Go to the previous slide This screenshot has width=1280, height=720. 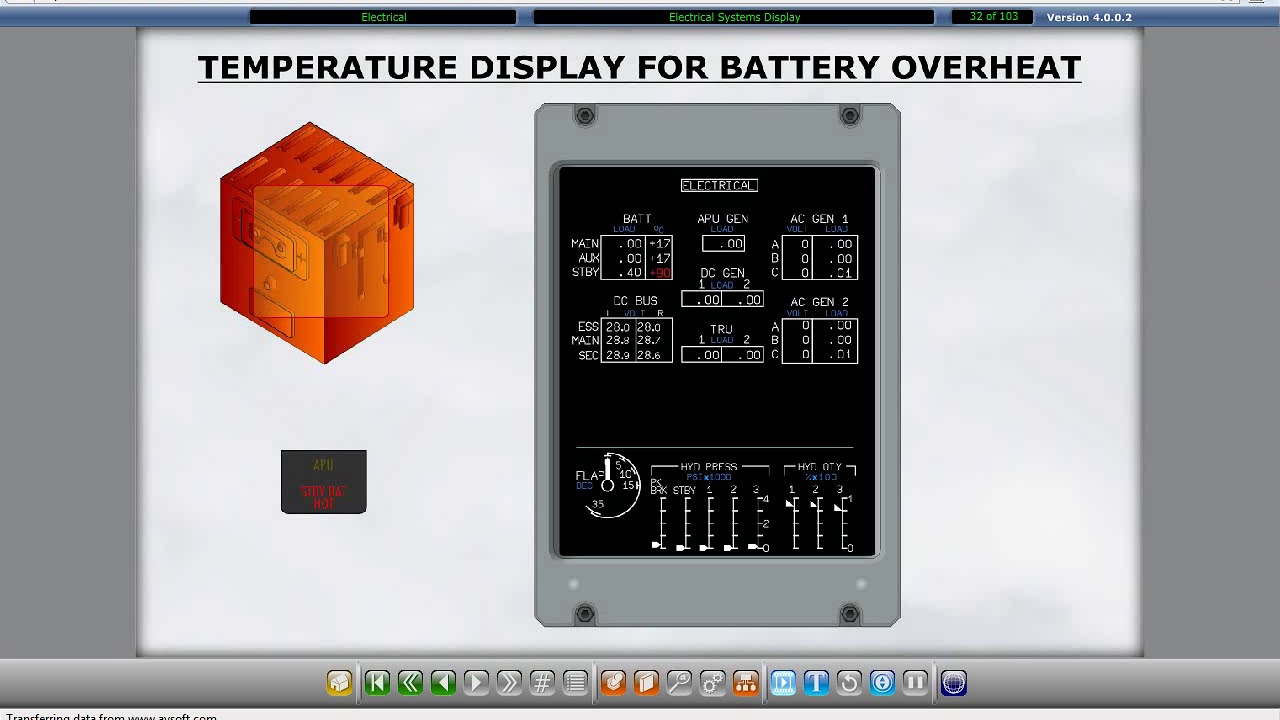click(443, 683)
